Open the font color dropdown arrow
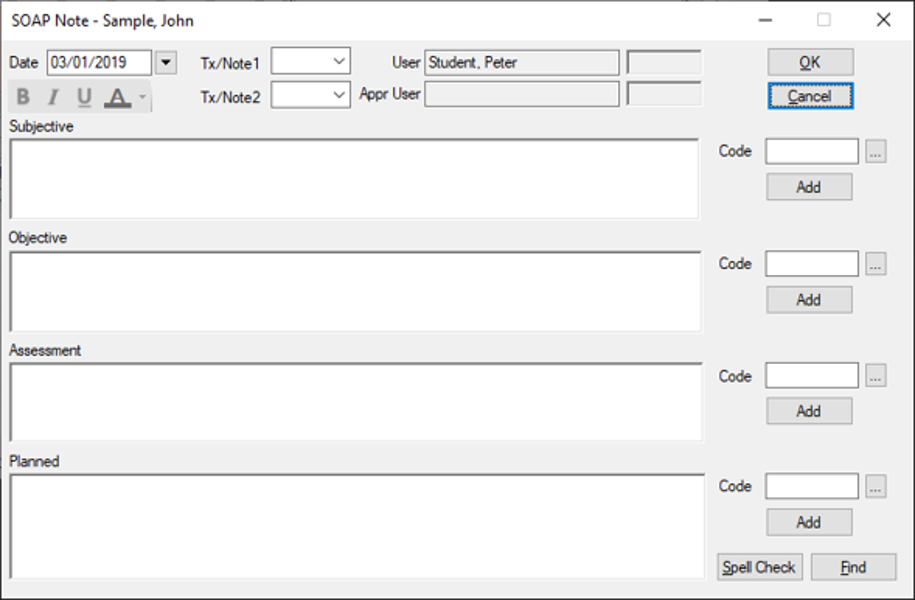 tap(143, 97)
